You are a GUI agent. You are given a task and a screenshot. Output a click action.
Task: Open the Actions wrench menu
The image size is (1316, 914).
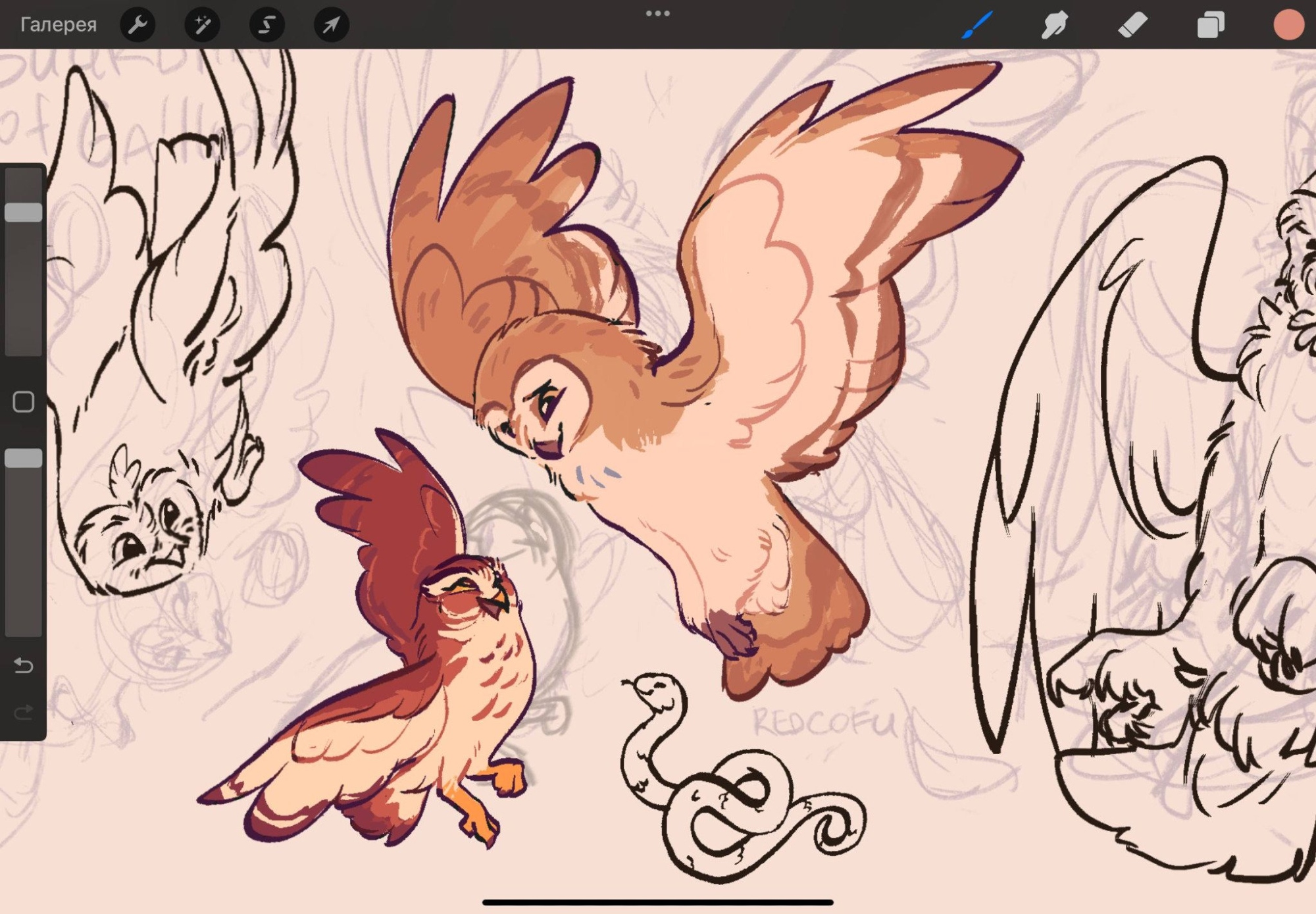click(x=138, y=25)
